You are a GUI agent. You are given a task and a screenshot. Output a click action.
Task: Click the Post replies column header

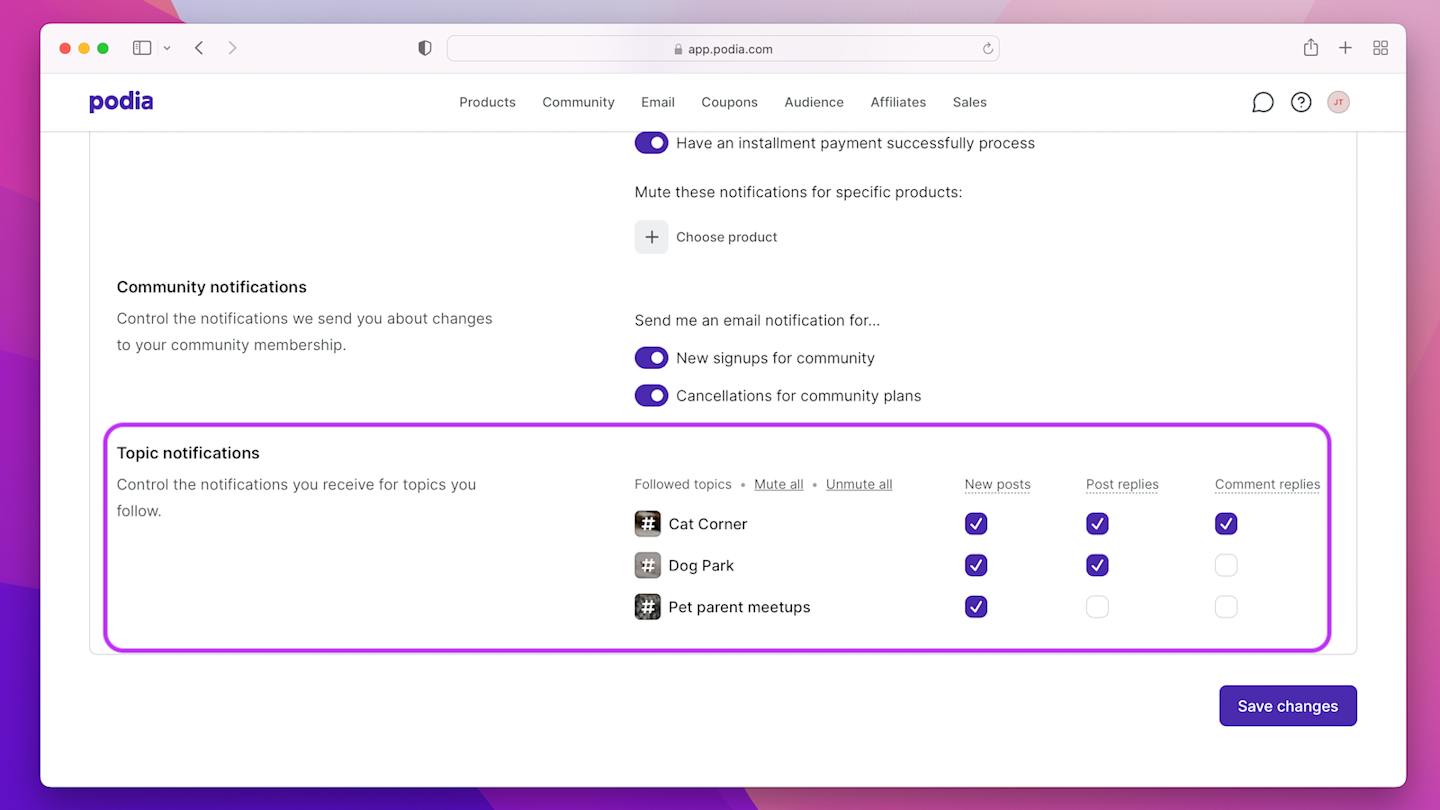[1122, 484]
